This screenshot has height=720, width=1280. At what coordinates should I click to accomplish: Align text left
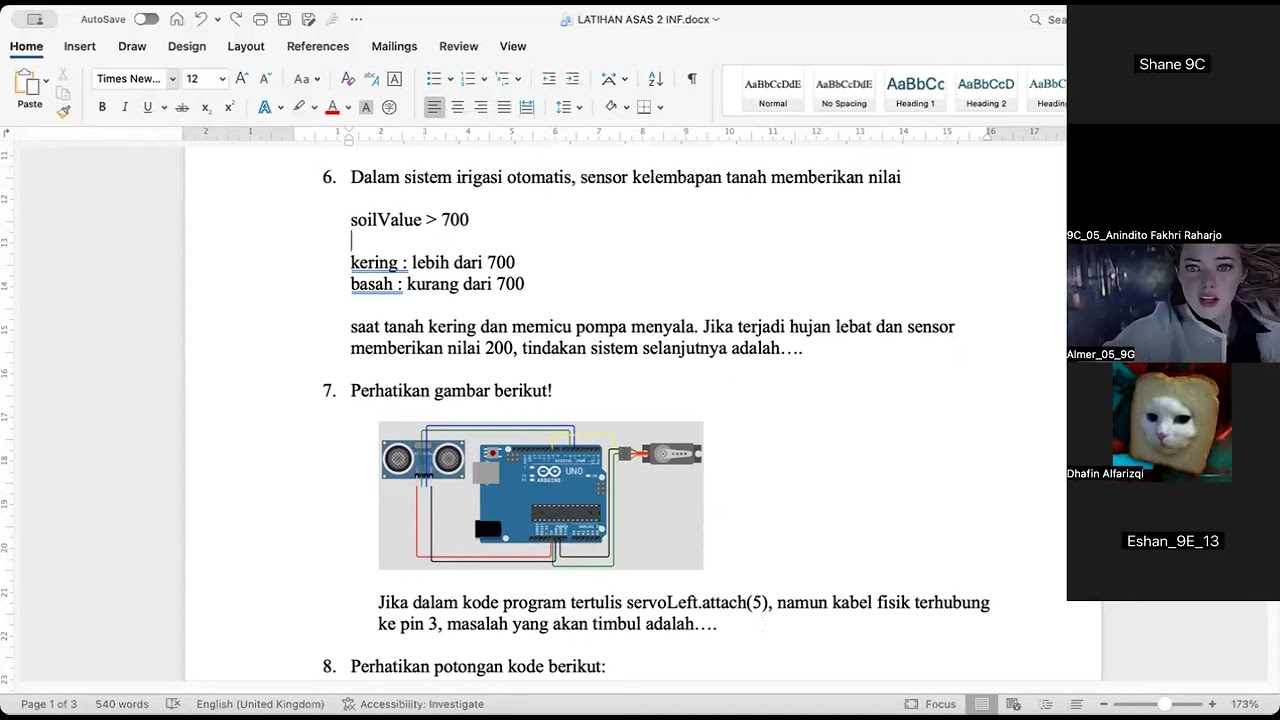coord(434,107)
